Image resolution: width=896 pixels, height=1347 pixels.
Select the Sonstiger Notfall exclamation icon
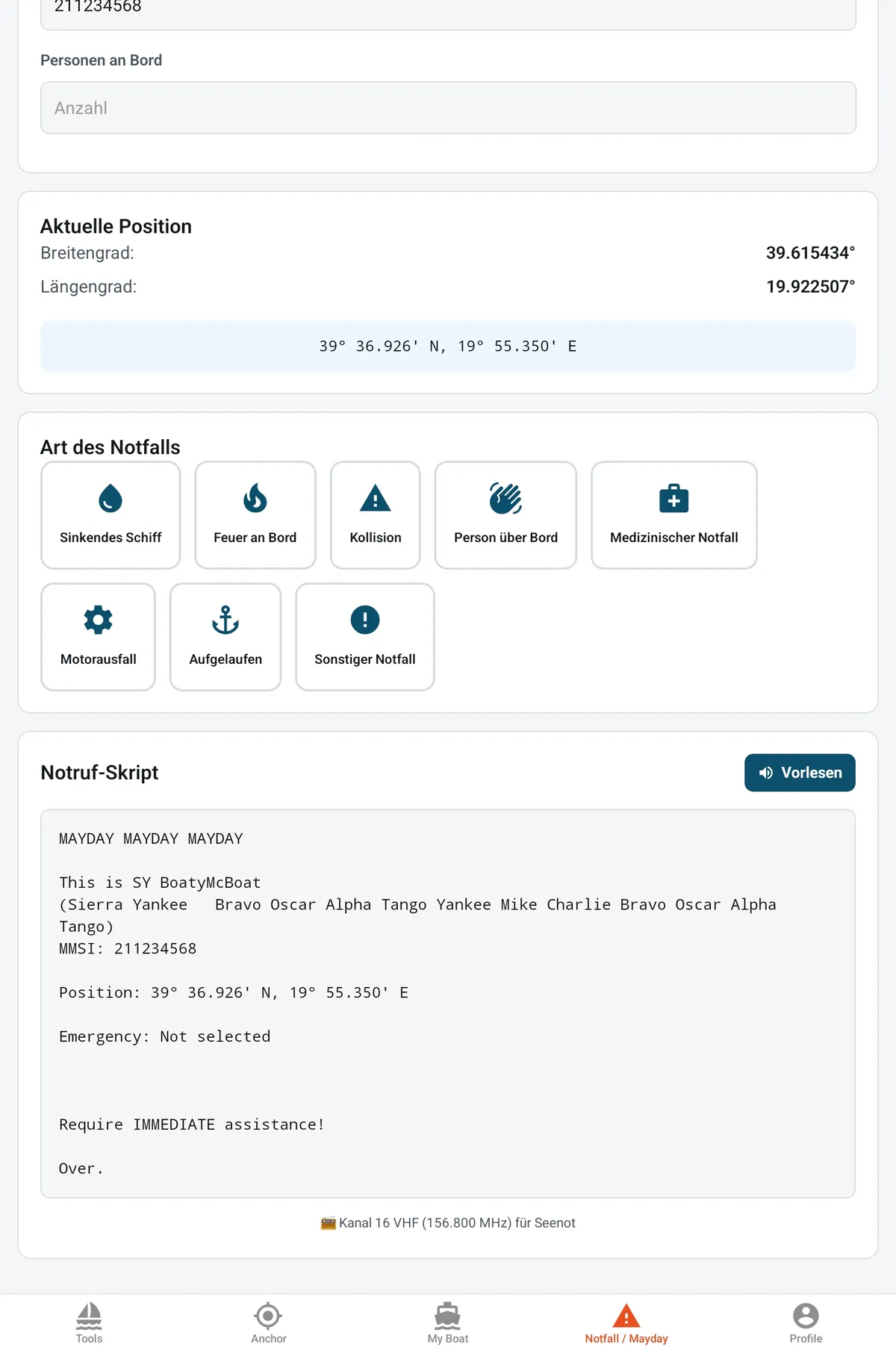click(x=365, y=620)
